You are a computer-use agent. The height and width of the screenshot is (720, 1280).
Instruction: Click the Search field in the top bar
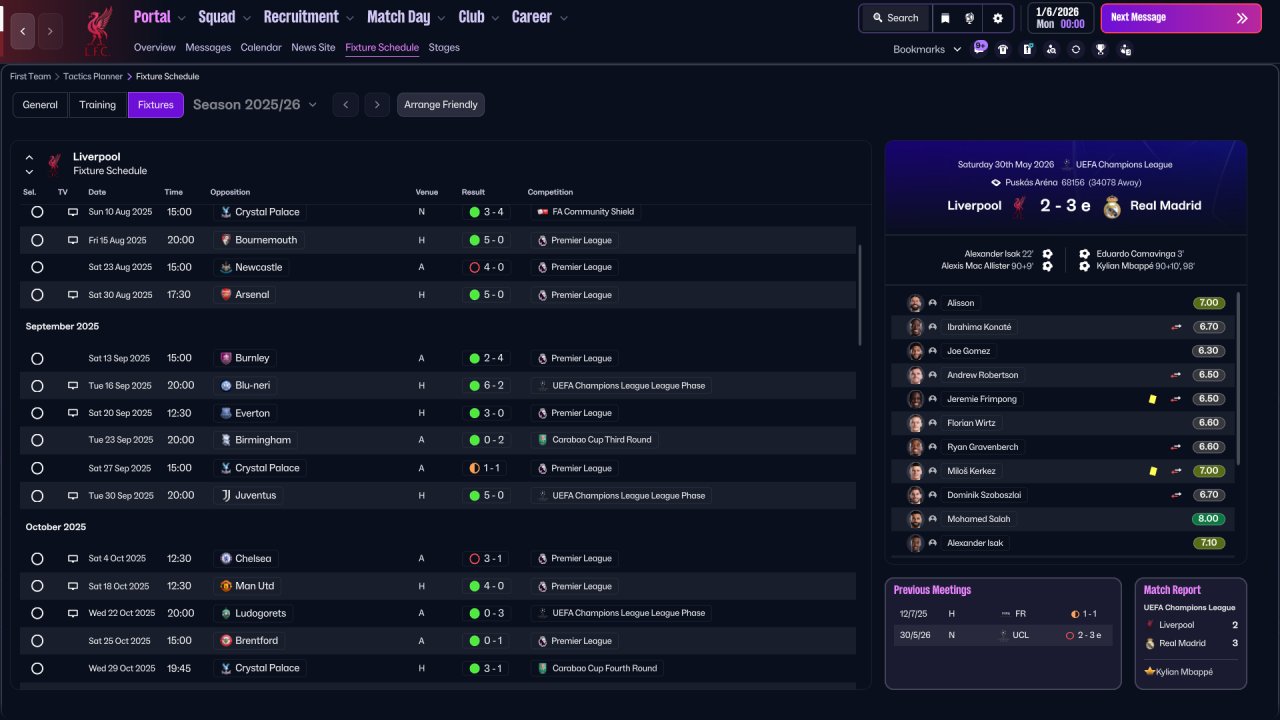tap(895, 18)
